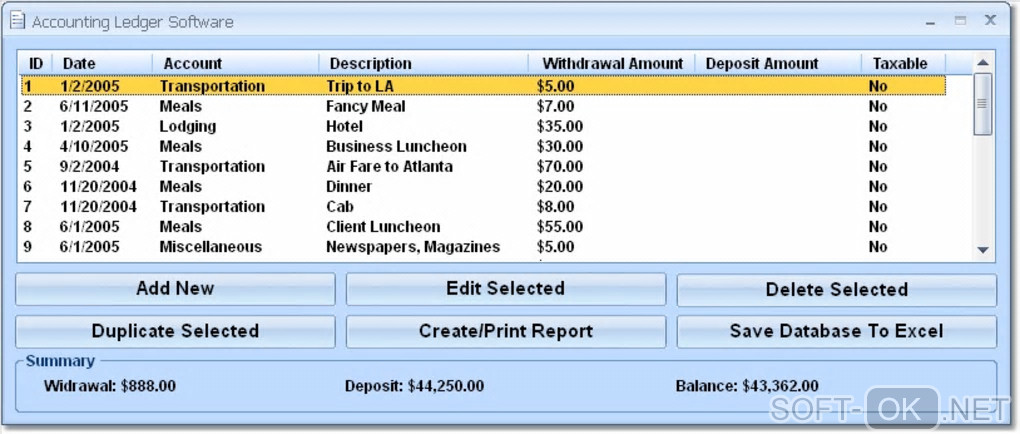Click the $70.00 withdrawal amount
Image resolution: width=1020 pixels, height=434 pixels.
click(x=560, y=167)
